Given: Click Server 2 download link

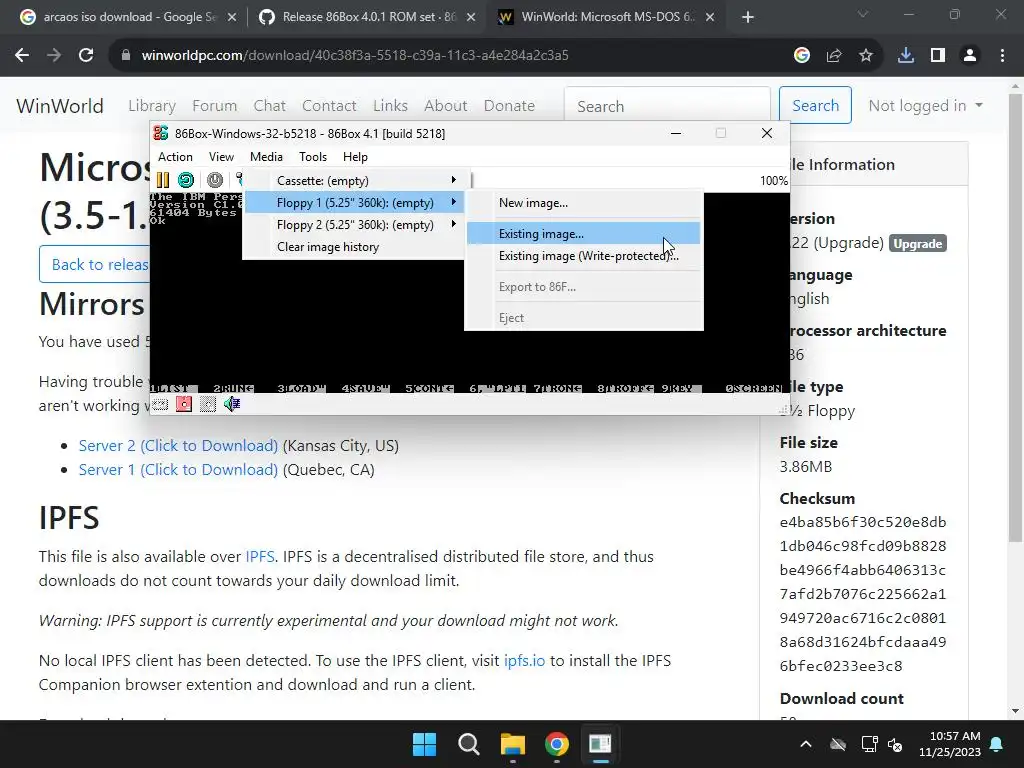Looking at the screenshot, I should click(178, 445).
